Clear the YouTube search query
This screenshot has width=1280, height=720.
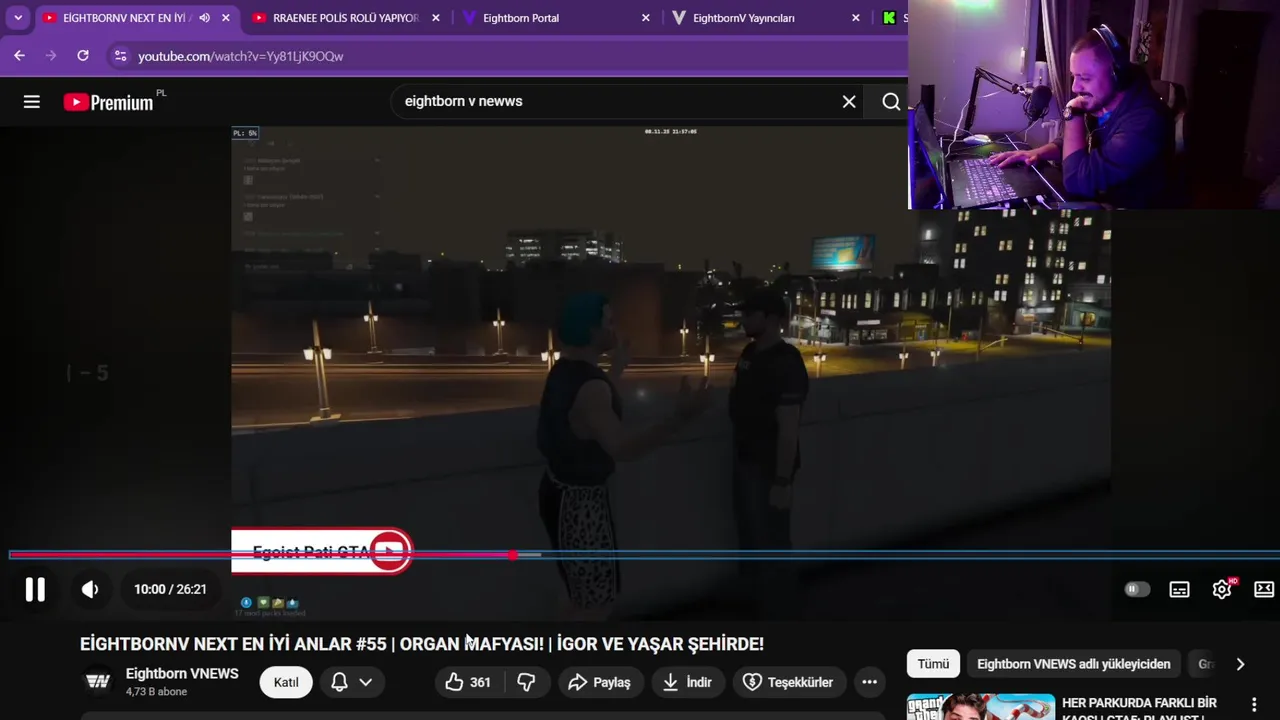pos(849,101)
